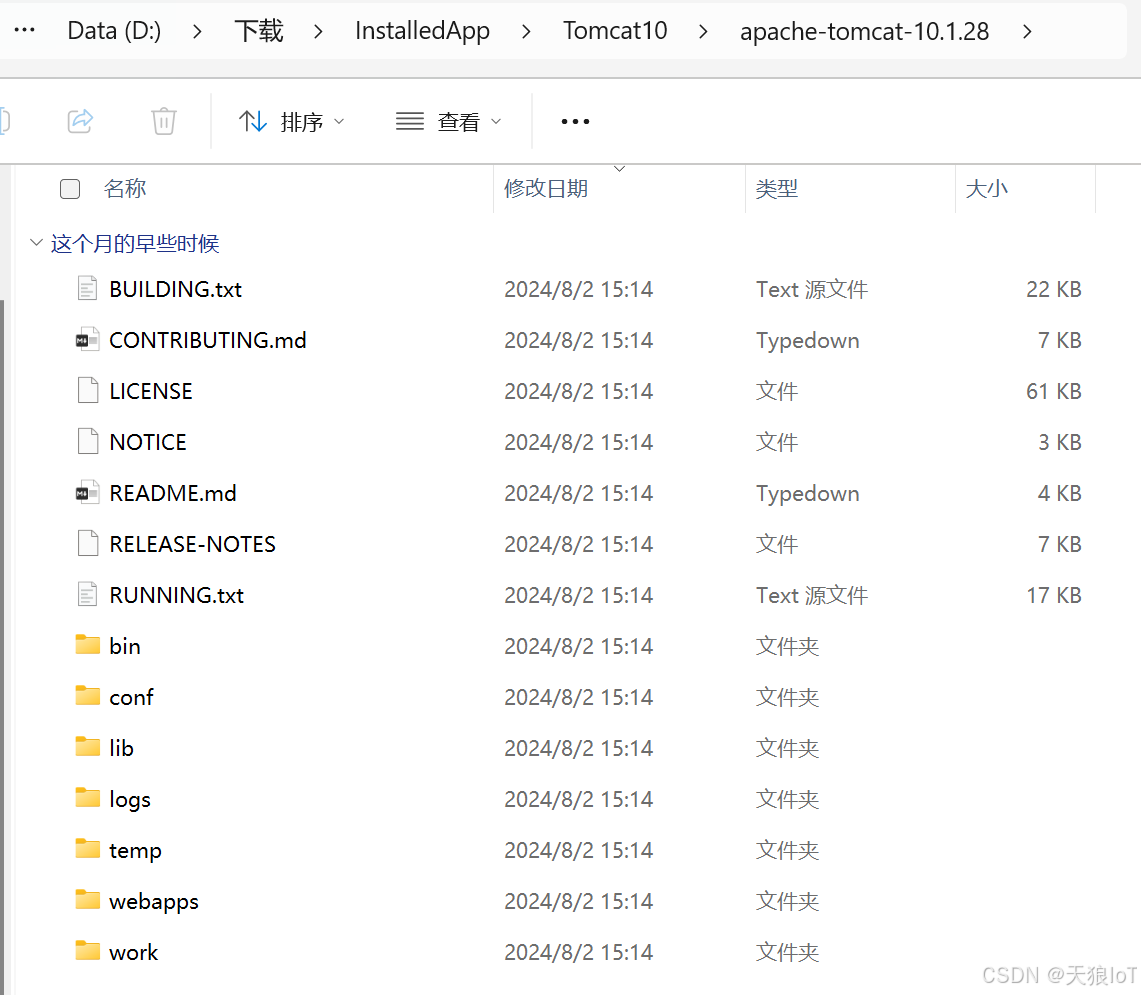
Task: Open the sort (排序) dropdown
Action: click(x=291, y=122)
